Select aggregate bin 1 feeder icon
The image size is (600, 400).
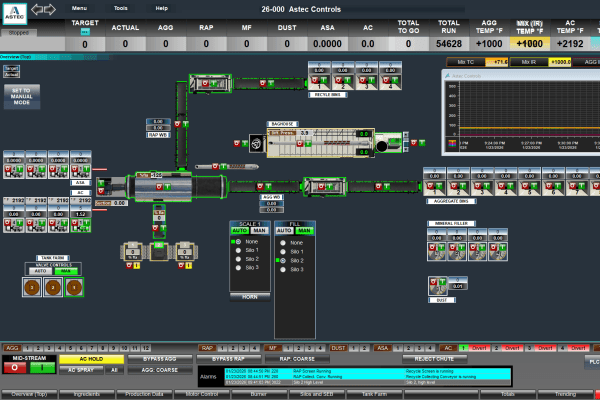(434, 188)
